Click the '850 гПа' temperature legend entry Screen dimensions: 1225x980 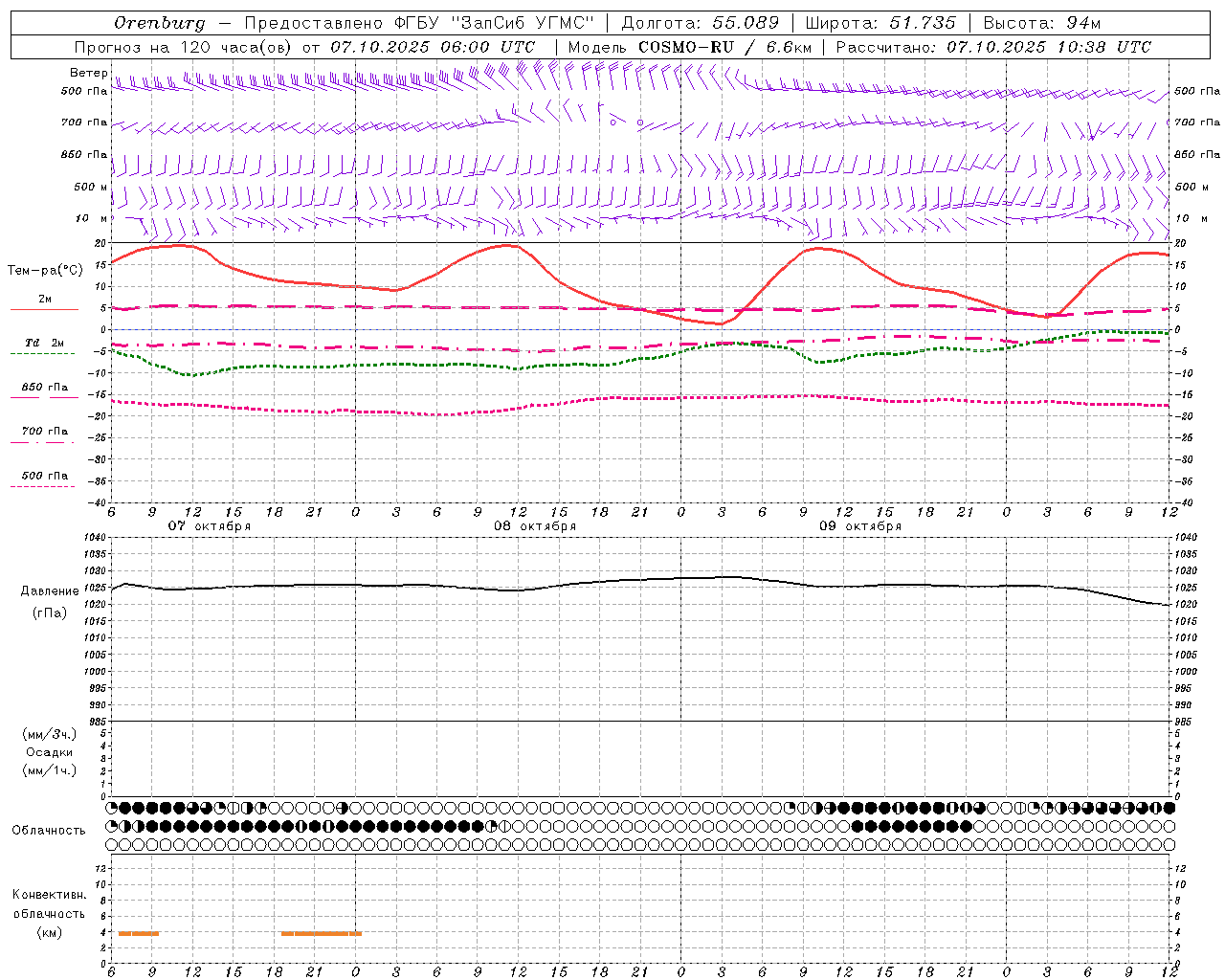(45, 388)
